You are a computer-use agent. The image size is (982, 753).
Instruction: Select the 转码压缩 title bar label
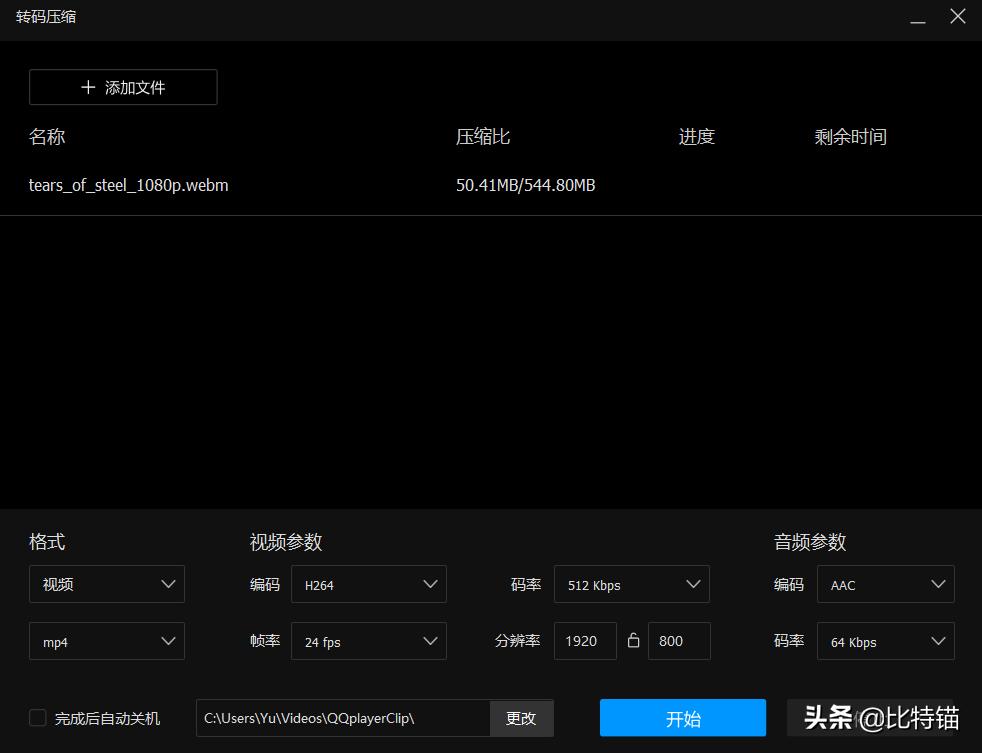coord(45,16)
